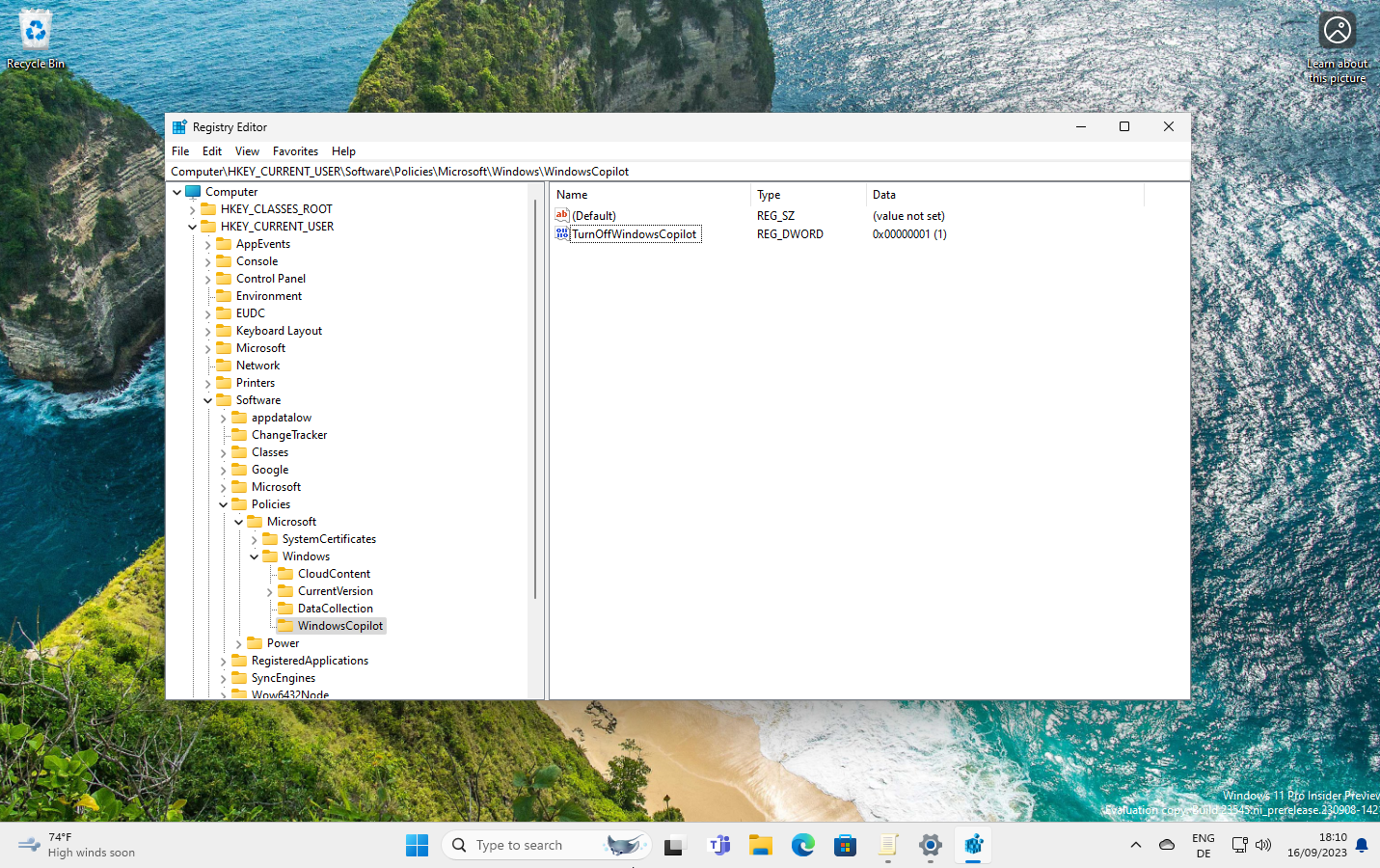Viewport: 1380px width, 868px height.
Task: Open the Favorites menu
Action: click(x=295, y=151)
